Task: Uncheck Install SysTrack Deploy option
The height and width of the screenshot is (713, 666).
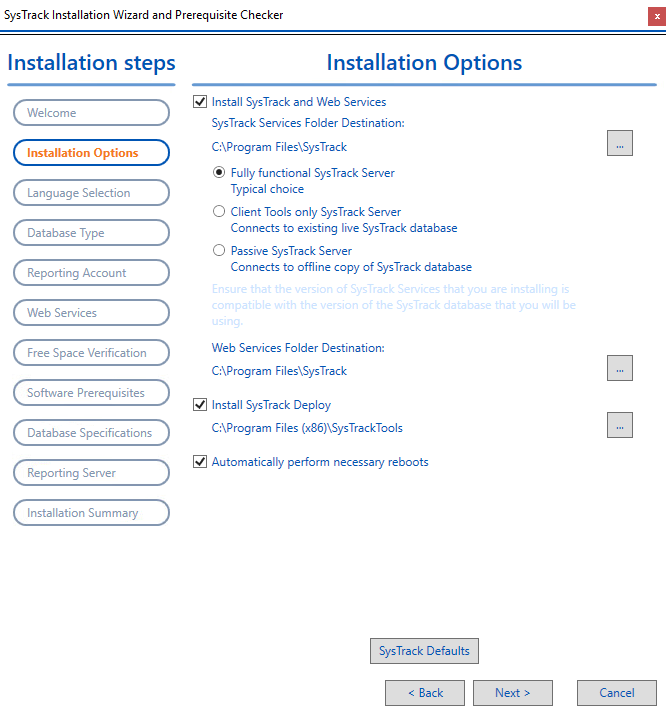Action: (x=200, y=405)
